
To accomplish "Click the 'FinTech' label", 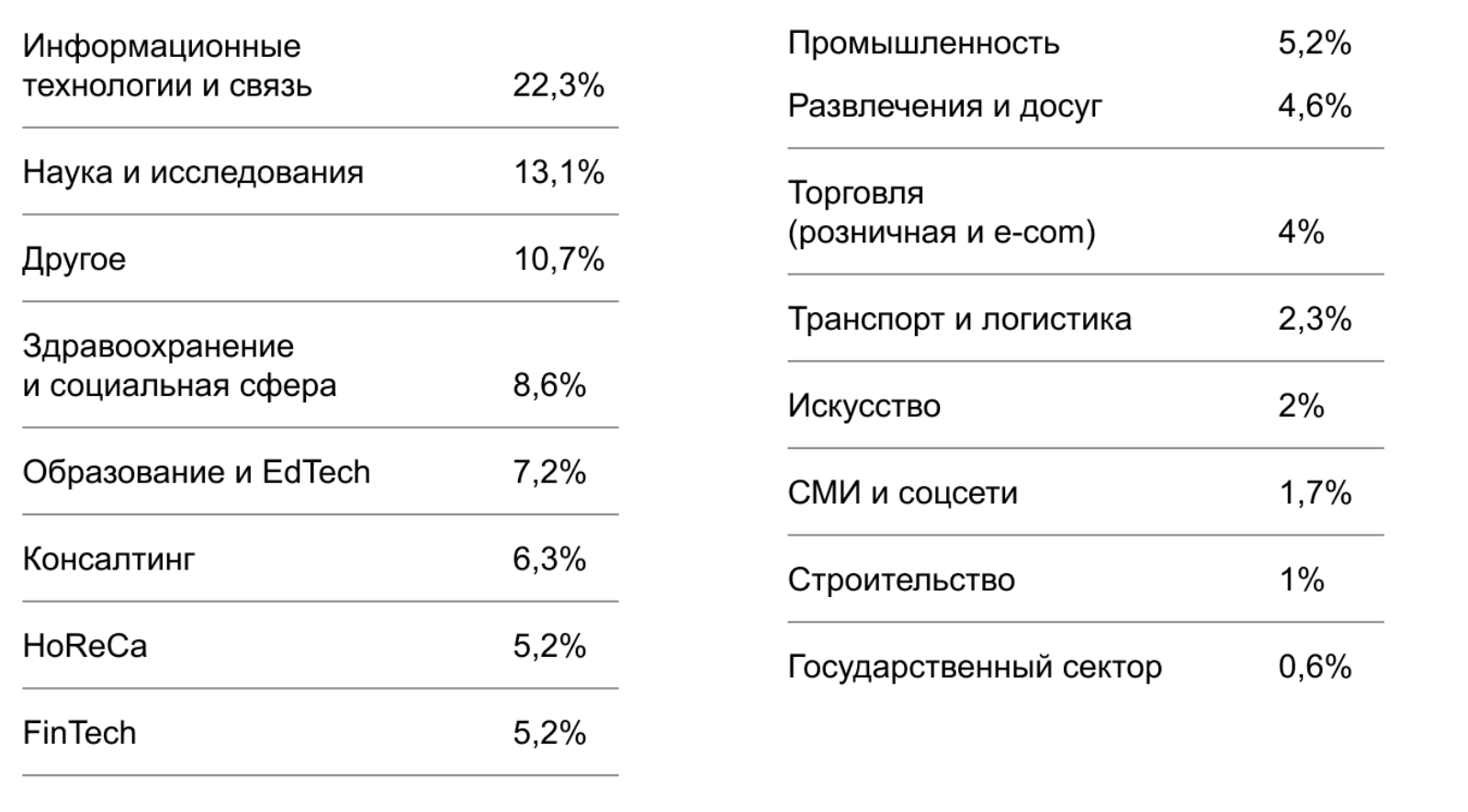I will coord(79,733).
